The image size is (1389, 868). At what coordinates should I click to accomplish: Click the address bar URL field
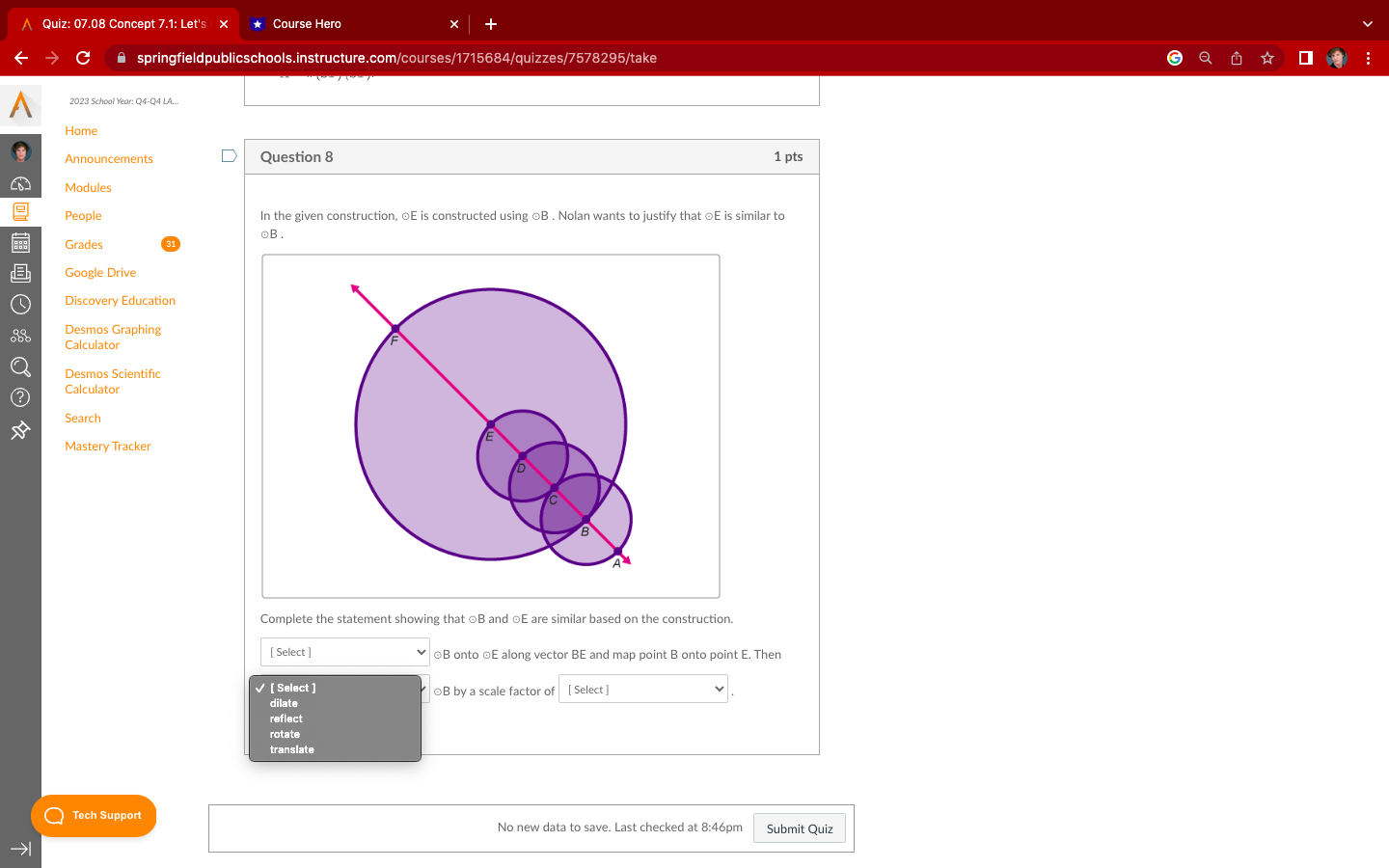click(x=637, y=58)
